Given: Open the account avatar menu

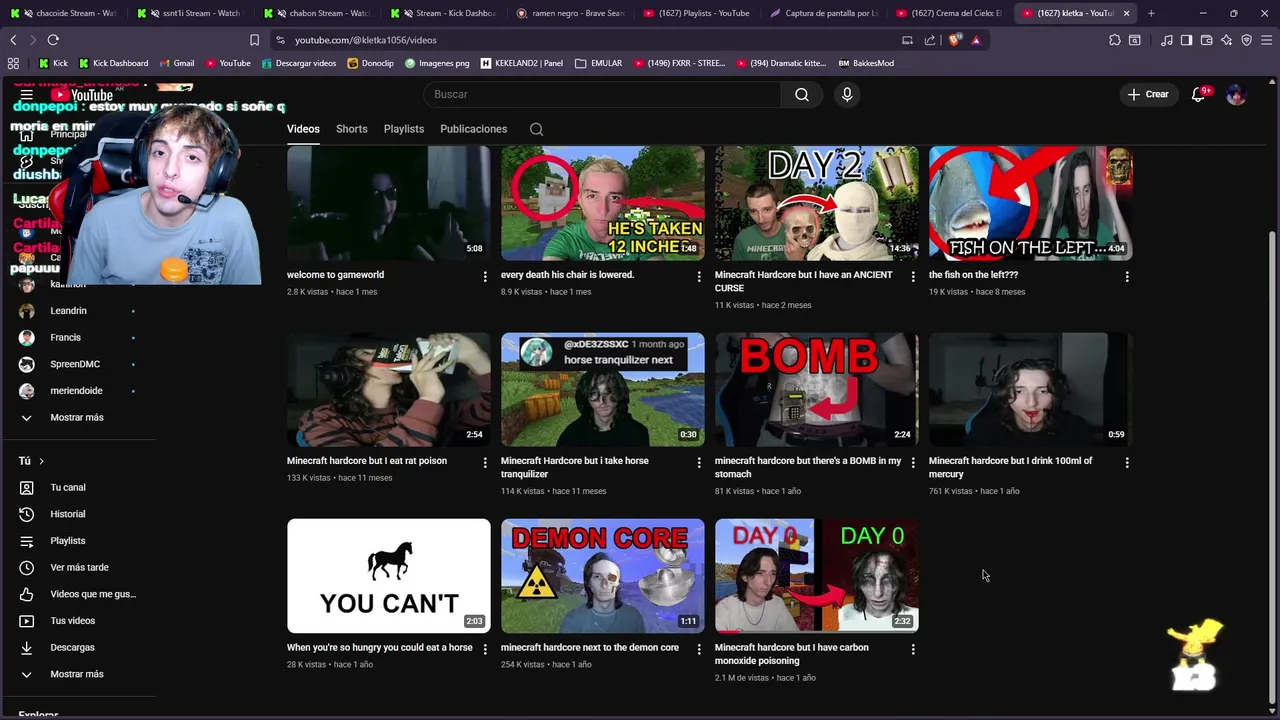Looking at the screenshot, I should click(x=1236, y=94).
